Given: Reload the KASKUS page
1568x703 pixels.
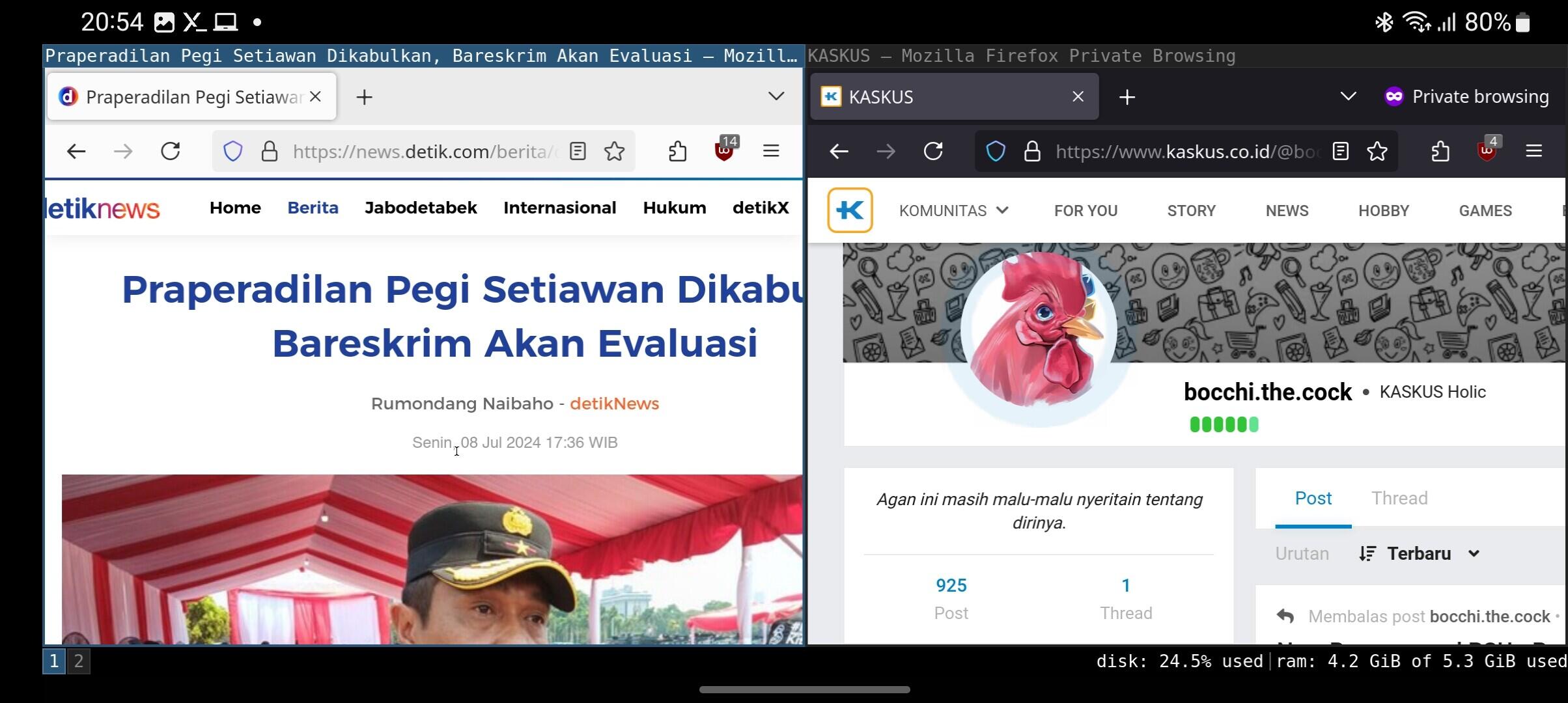Looking at the screenshot, I should (x=933, y=152).
